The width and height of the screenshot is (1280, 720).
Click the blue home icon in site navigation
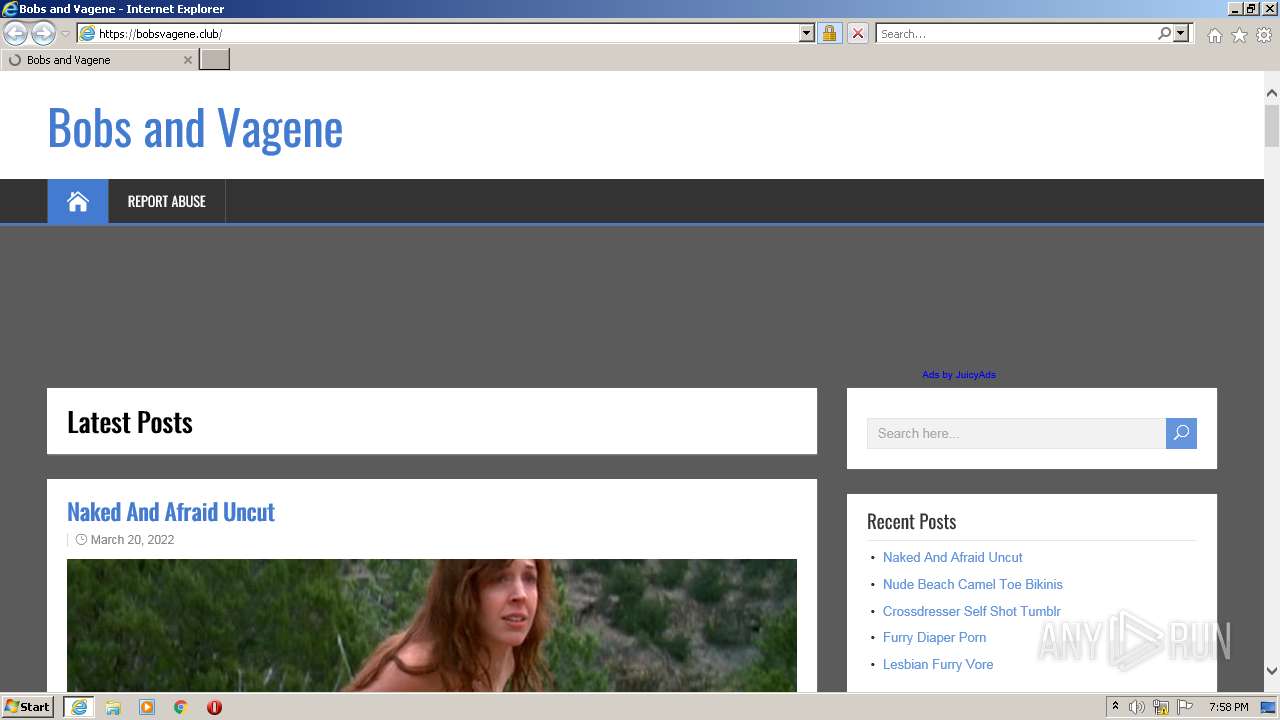point(78,201)
